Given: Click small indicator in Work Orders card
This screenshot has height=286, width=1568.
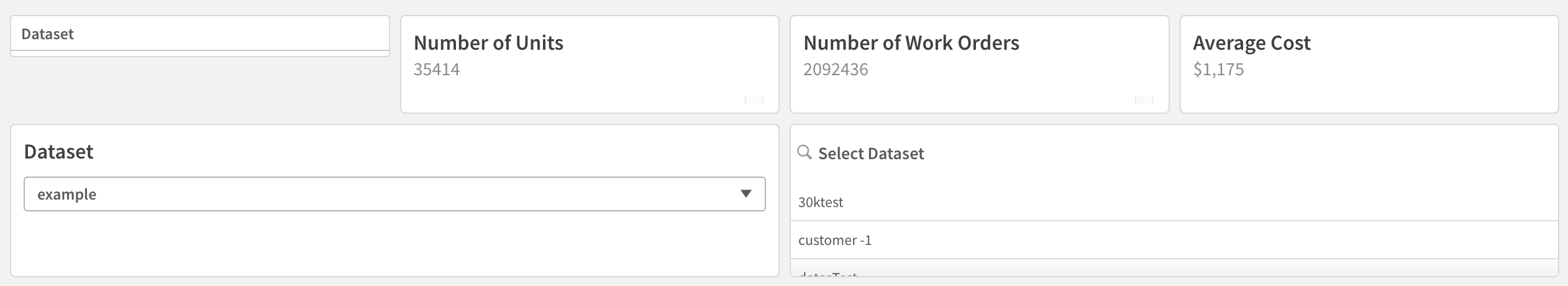Looking at the screenshot, I should coord(1144,100).
